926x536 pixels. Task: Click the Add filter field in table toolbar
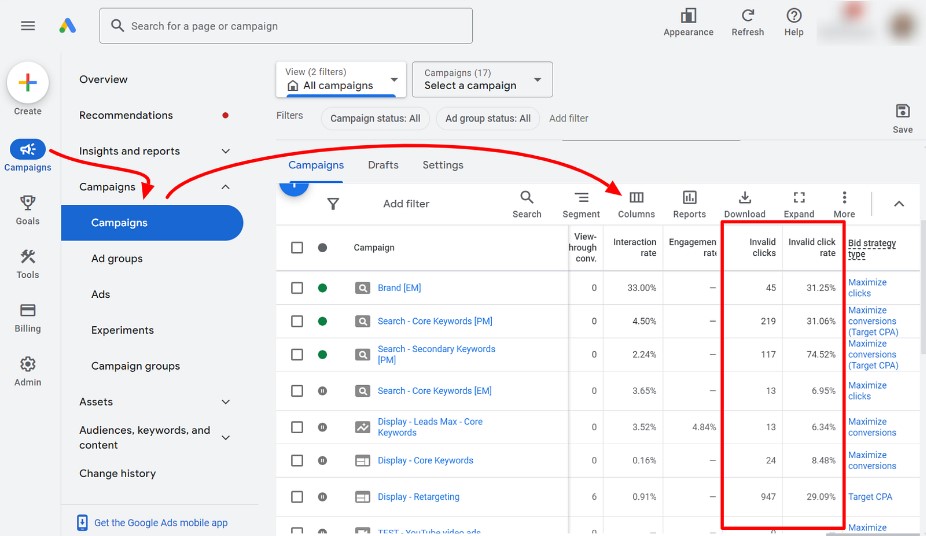point(406,204)
